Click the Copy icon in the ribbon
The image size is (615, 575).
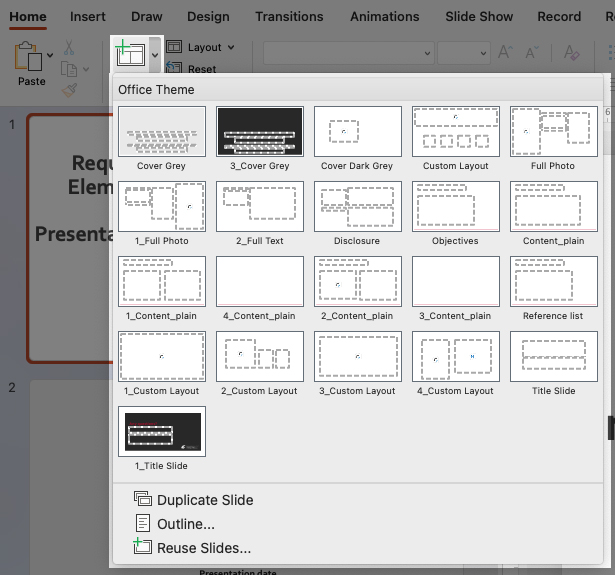click(68, 69)
